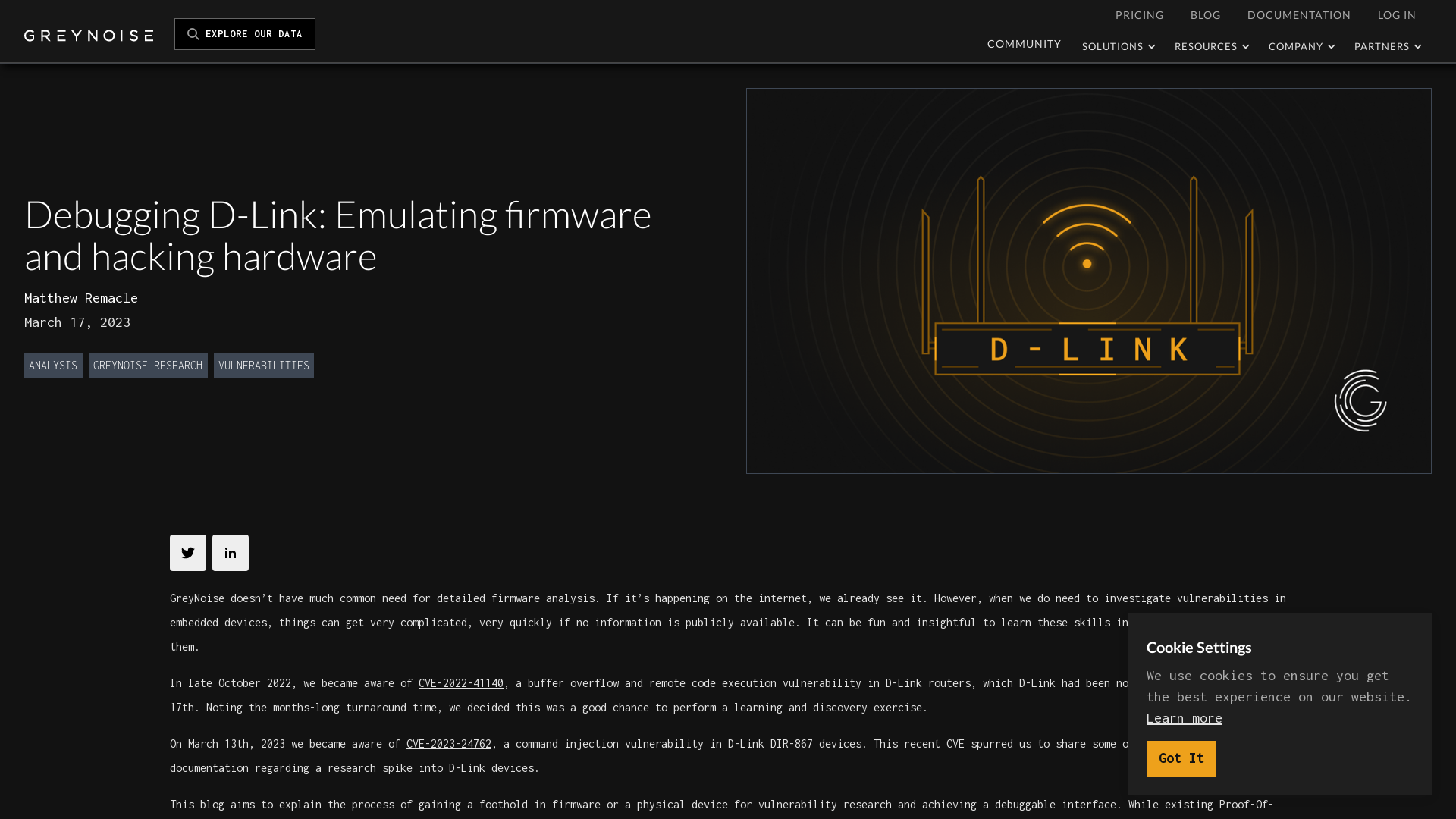Expand the Resources dropdown menu
This screenshot has height=819, width=1456.
pos(1212,47)
